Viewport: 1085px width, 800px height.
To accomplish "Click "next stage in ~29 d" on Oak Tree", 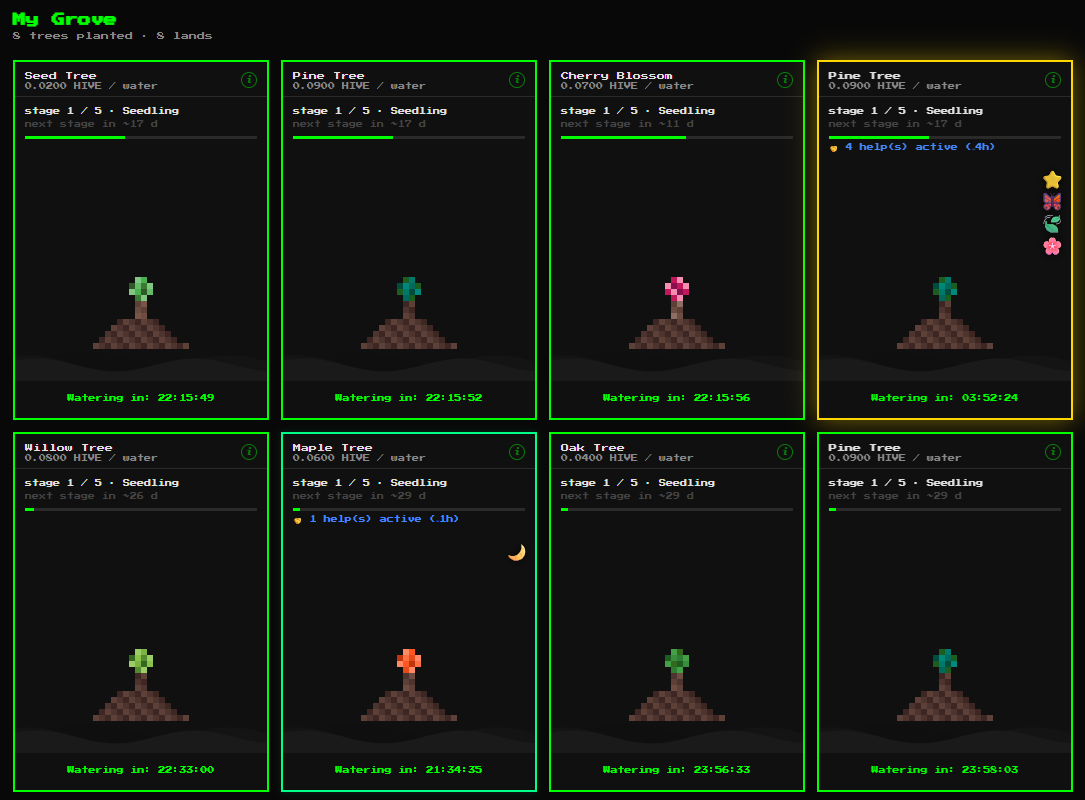I will pyautogui.click(x=627, y=496).
